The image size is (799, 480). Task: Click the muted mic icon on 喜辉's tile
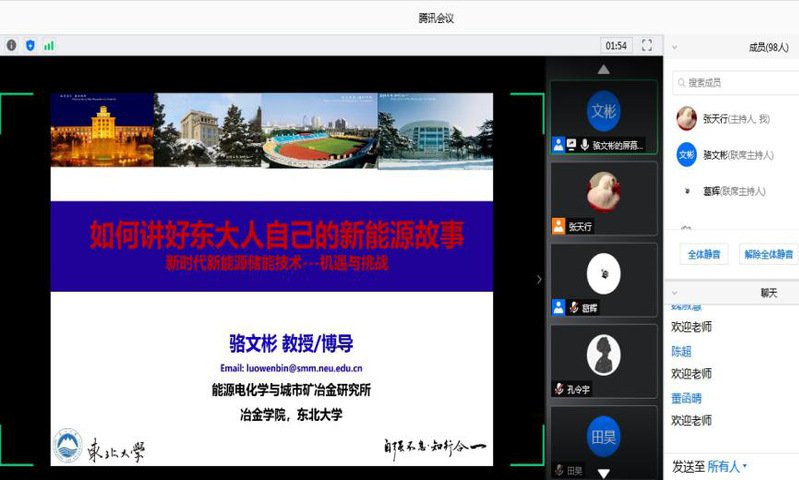[574, 307]
